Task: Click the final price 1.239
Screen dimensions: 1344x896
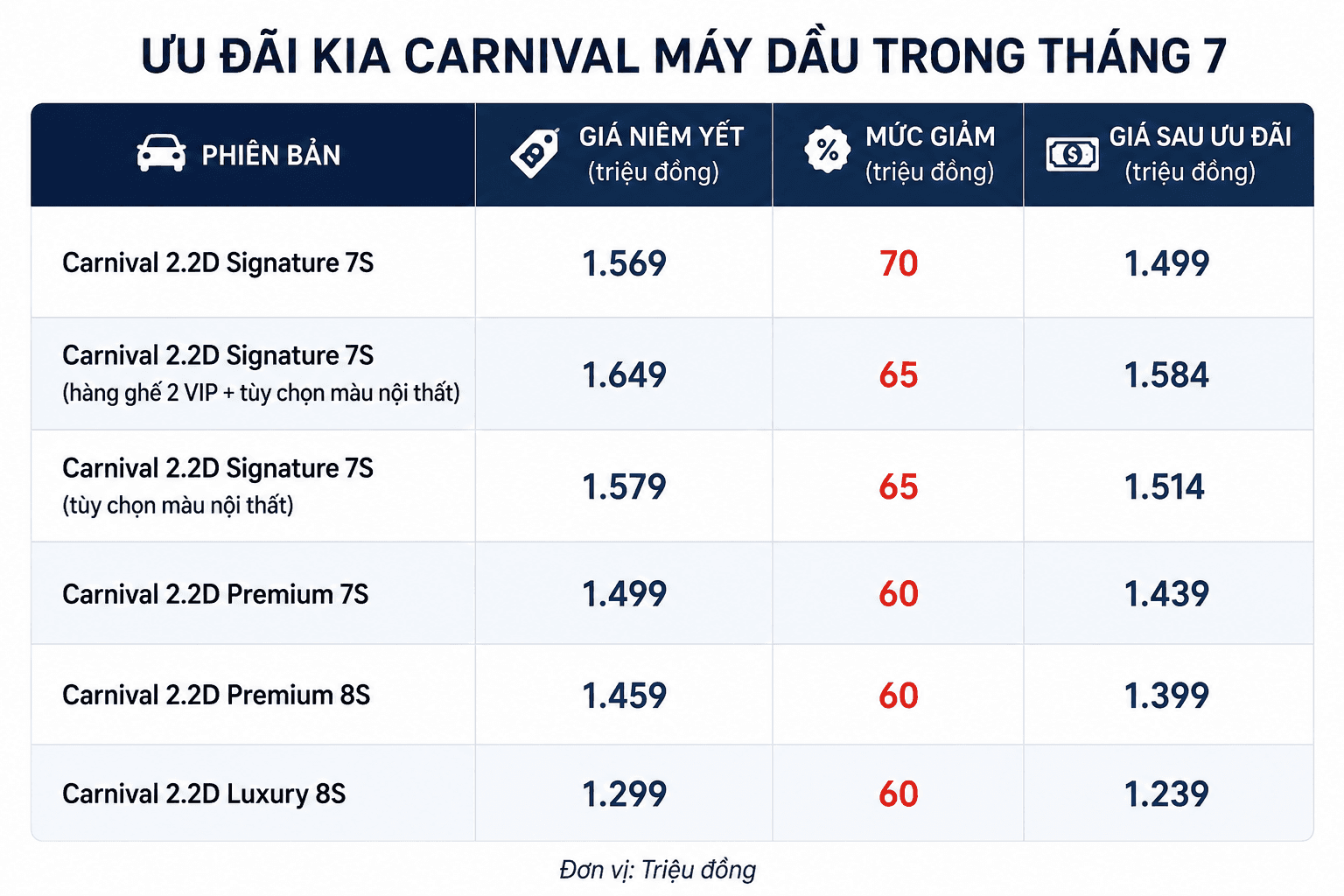Action: [1166, 794]
